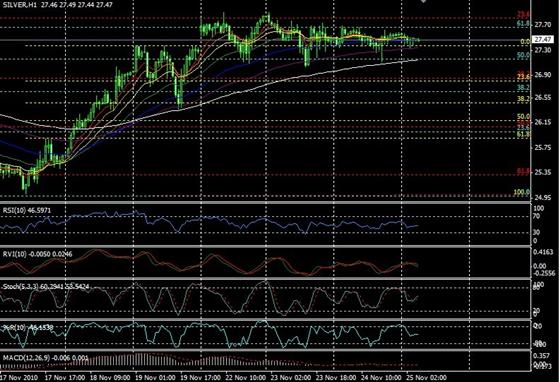Screen dimensions: 560x382
Task: Click the 22 Nov 10:00 time label
Action: [x=246, y=377]
